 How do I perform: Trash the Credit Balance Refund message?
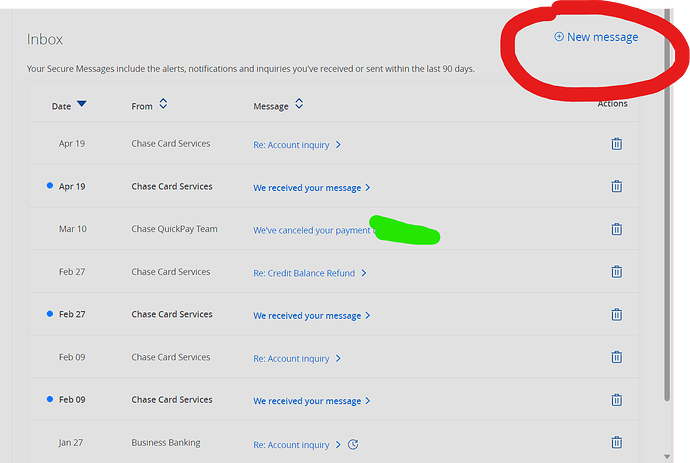(x=616, y=272)
